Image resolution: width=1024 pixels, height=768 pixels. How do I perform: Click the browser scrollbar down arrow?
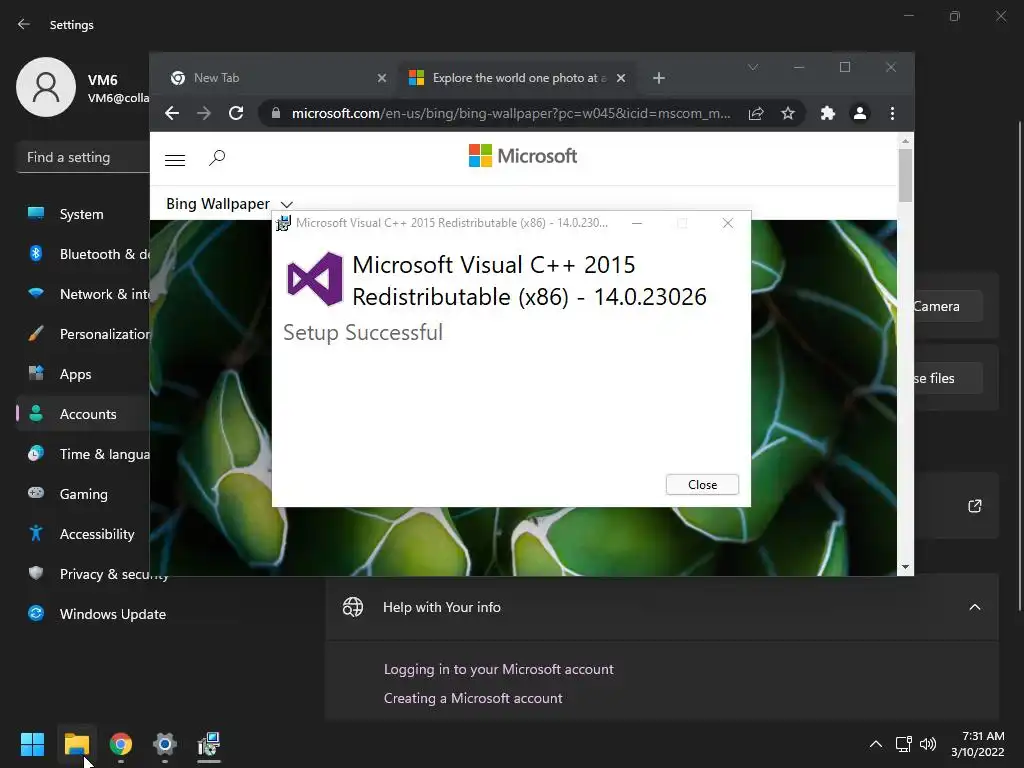[905, 567]
